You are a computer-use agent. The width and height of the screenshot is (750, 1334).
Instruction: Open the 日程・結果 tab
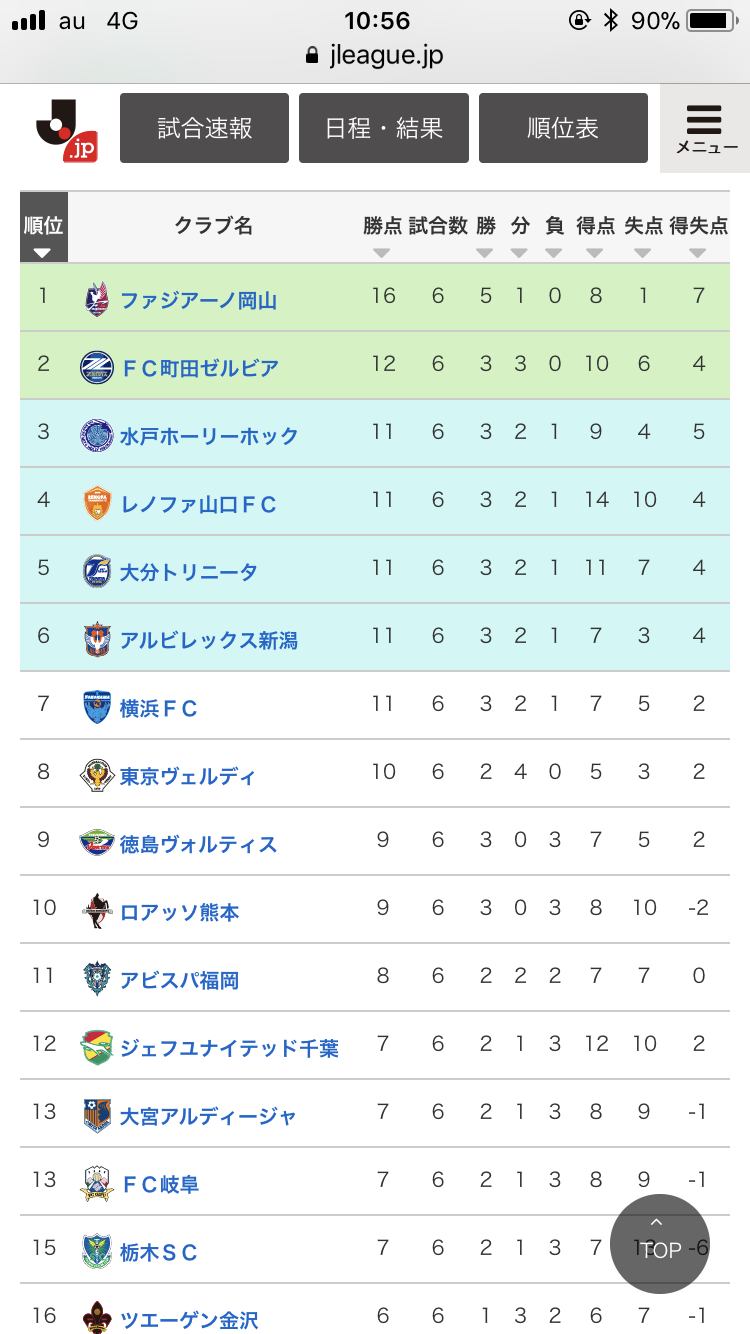[384, 128]
